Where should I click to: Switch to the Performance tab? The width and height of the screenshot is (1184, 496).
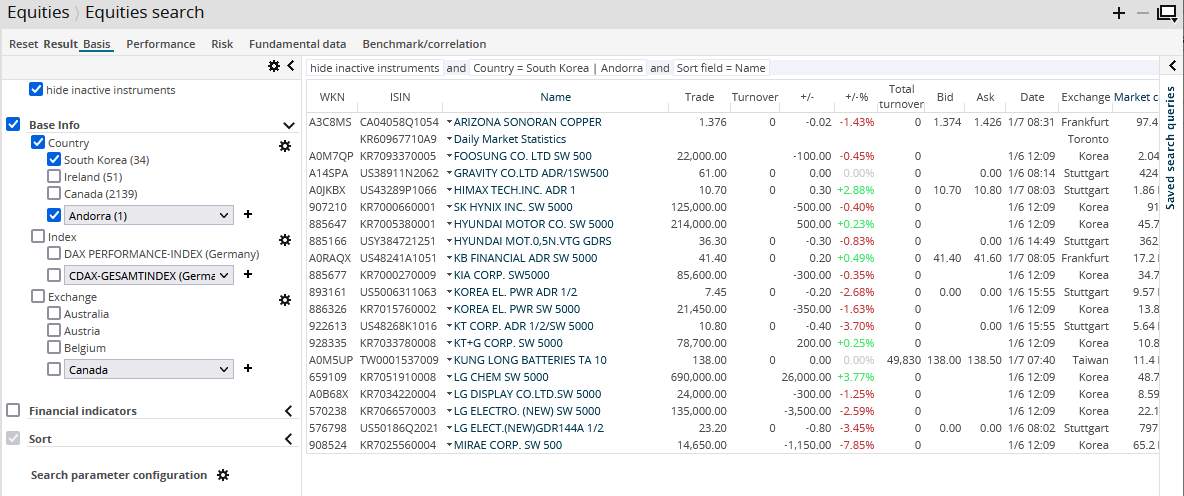160,44
